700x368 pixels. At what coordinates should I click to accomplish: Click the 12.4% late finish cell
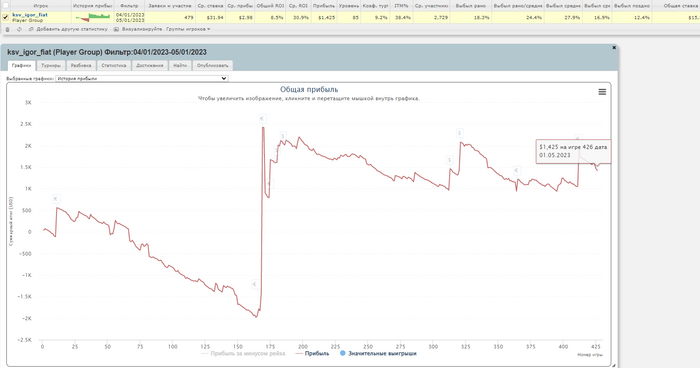[x=632, y=17]
